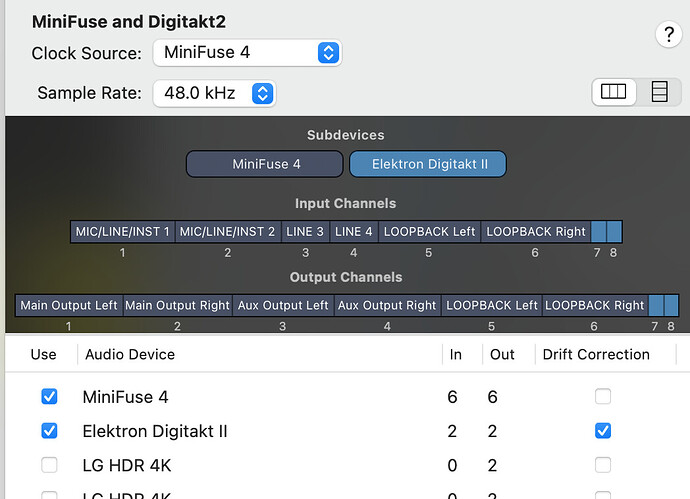The height and width of the screenshot is (499, 690).
Task: Click input channel block 7
Action: 598,232
